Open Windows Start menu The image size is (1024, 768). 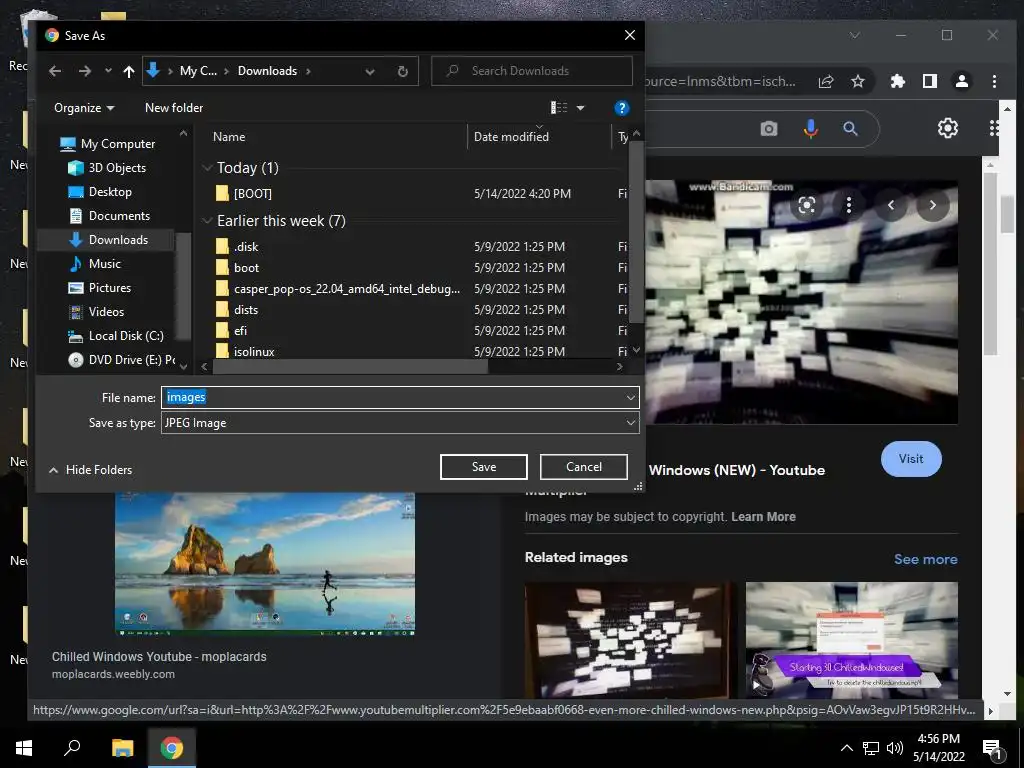coord(24,747)
